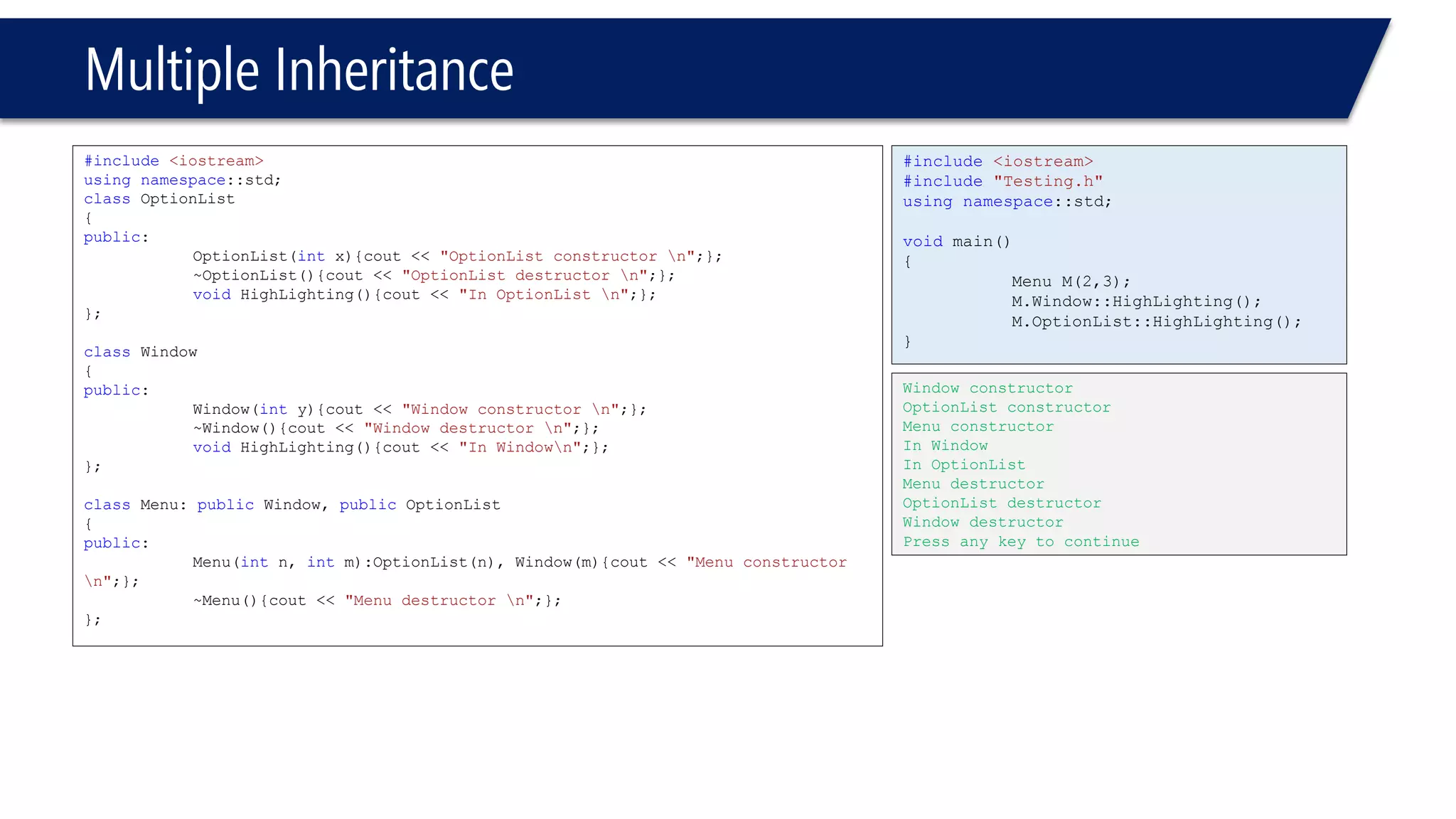1456x819 pixels.
Task: Click the Multiple Inheritance slide title
Action: pos(299,70)
